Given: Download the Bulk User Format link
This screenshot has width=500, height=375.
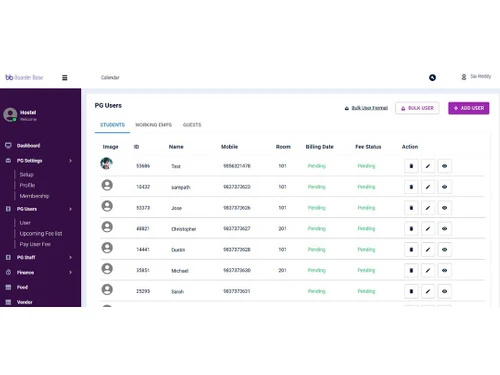Looking at the screenshot, I should pyautogui.click(x=366, y=108).
